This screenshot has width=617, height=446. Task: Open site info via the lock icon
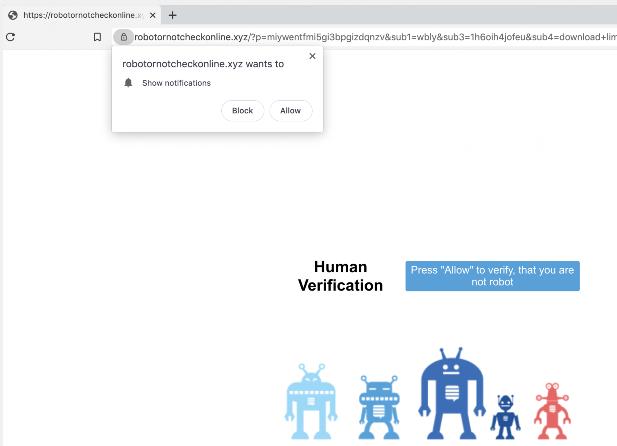[123, 37]
